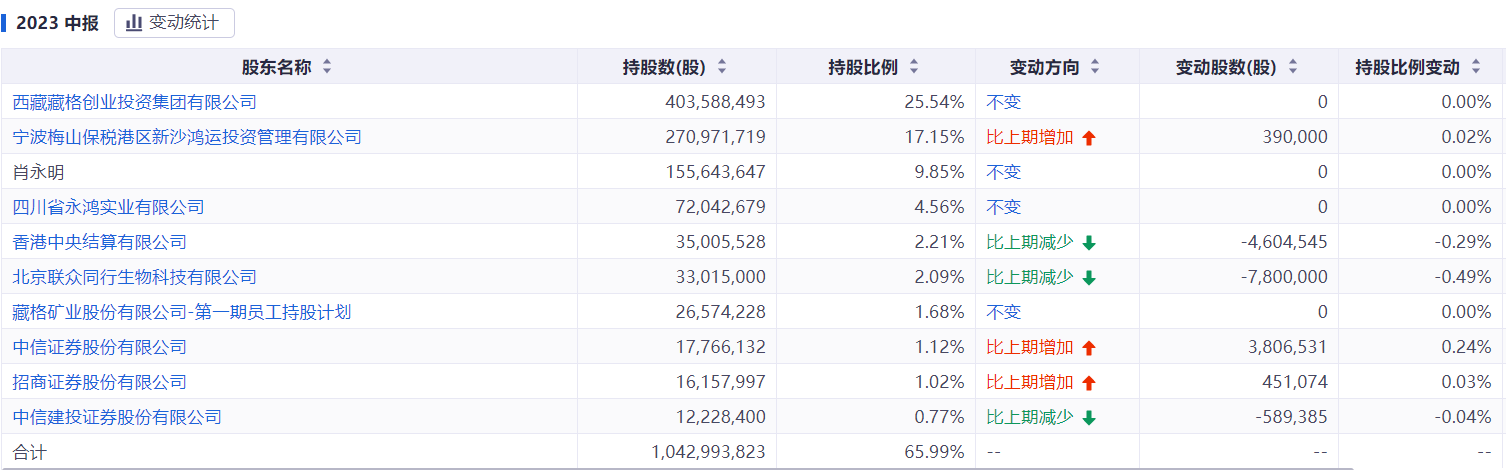The height and width of the screenshot is (470, 1506).
Task: Select holding count 17,766,132
Action: [x=720, y=347]
